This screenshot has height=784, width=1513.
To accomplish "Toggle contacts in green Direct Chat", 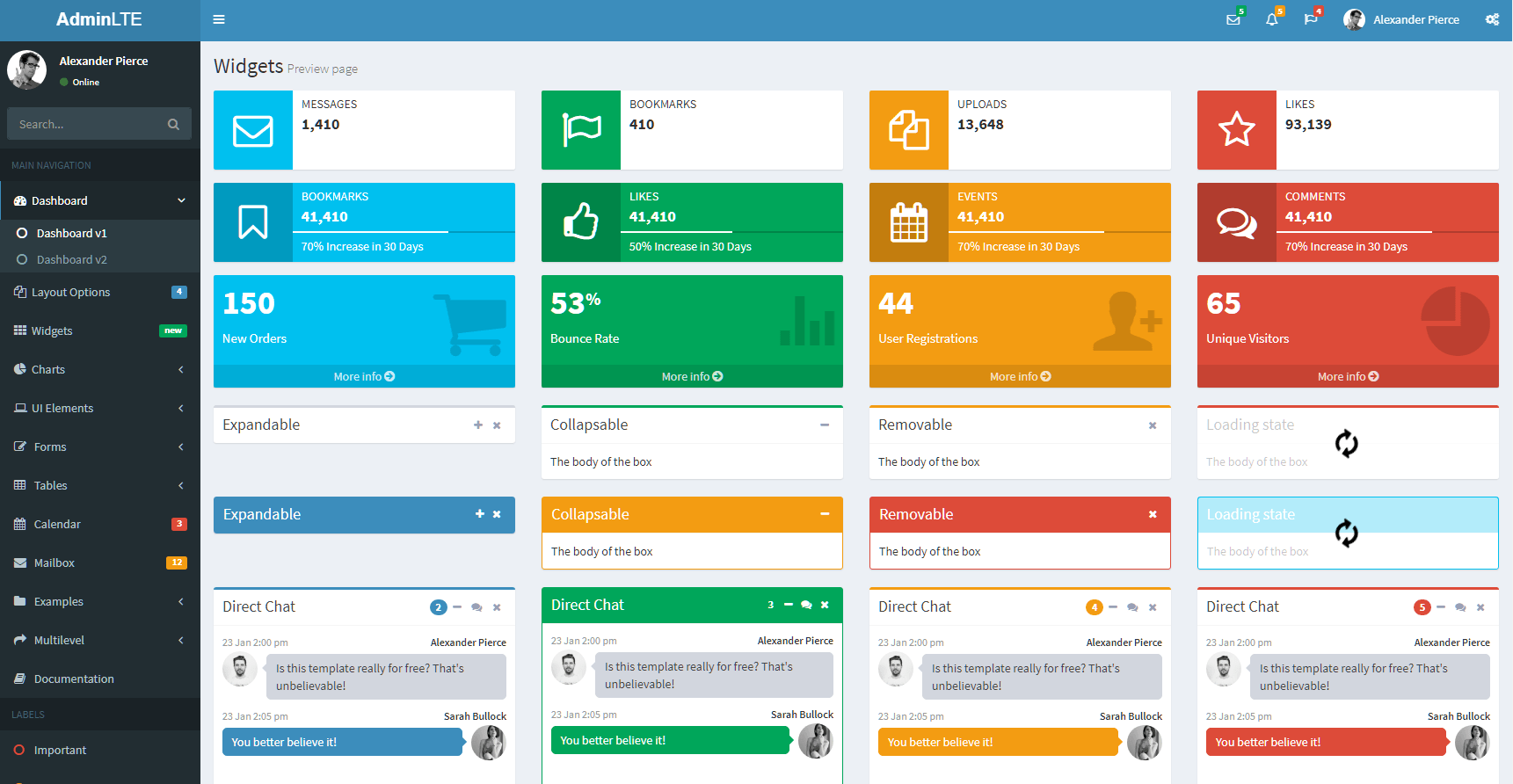I will coord(806,605).
